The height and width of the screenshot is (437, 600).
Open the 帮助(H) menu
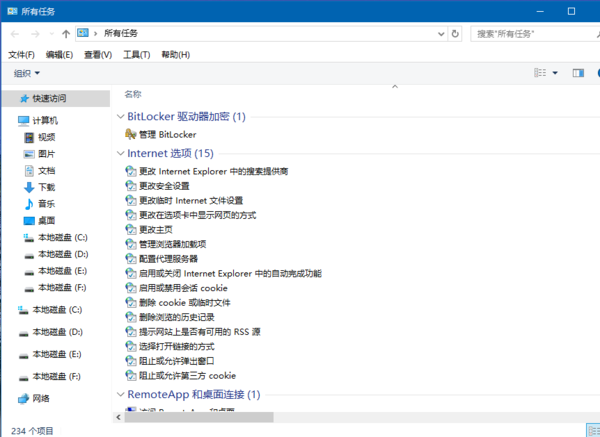[176, 55]
